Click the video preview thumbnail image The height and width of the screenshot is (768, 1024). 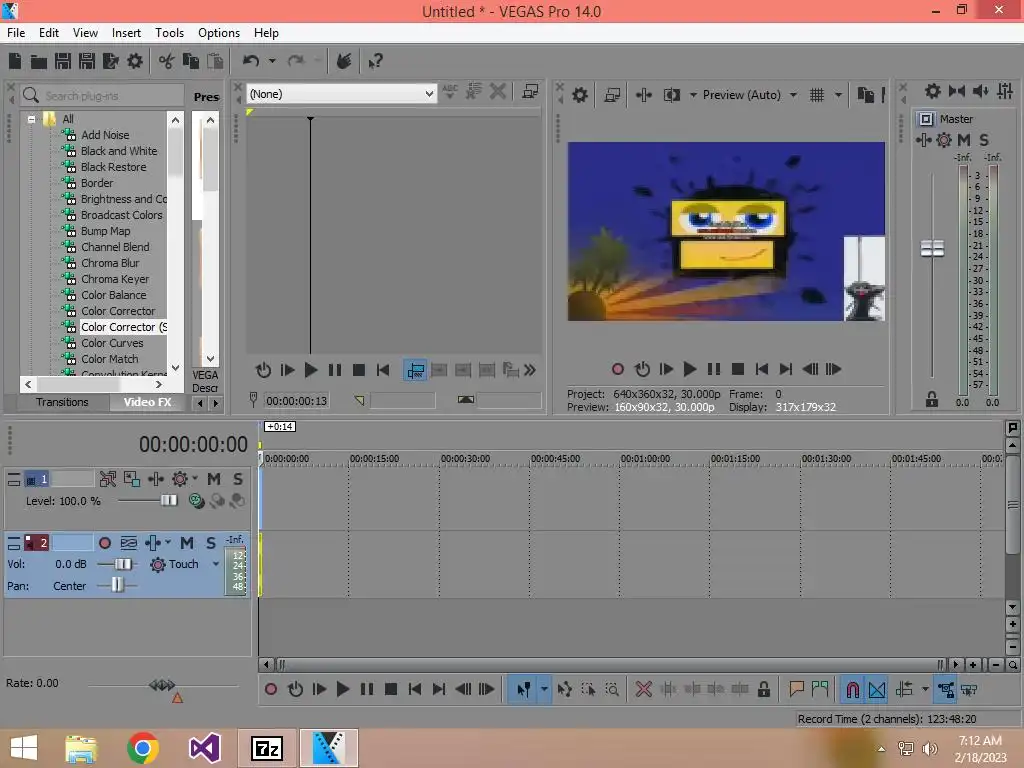click(726, 231)
